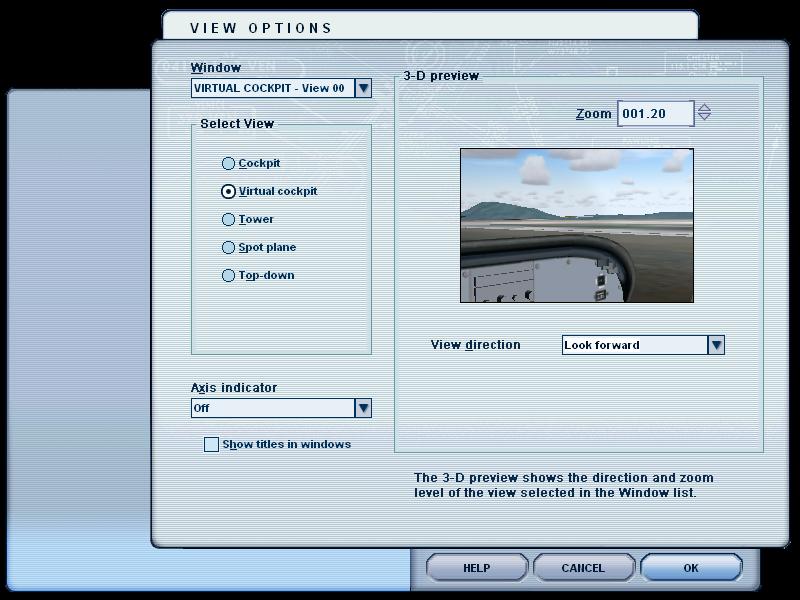Increase zoom with the up arrow
800x600 pixels.
[x=704, y=108]
